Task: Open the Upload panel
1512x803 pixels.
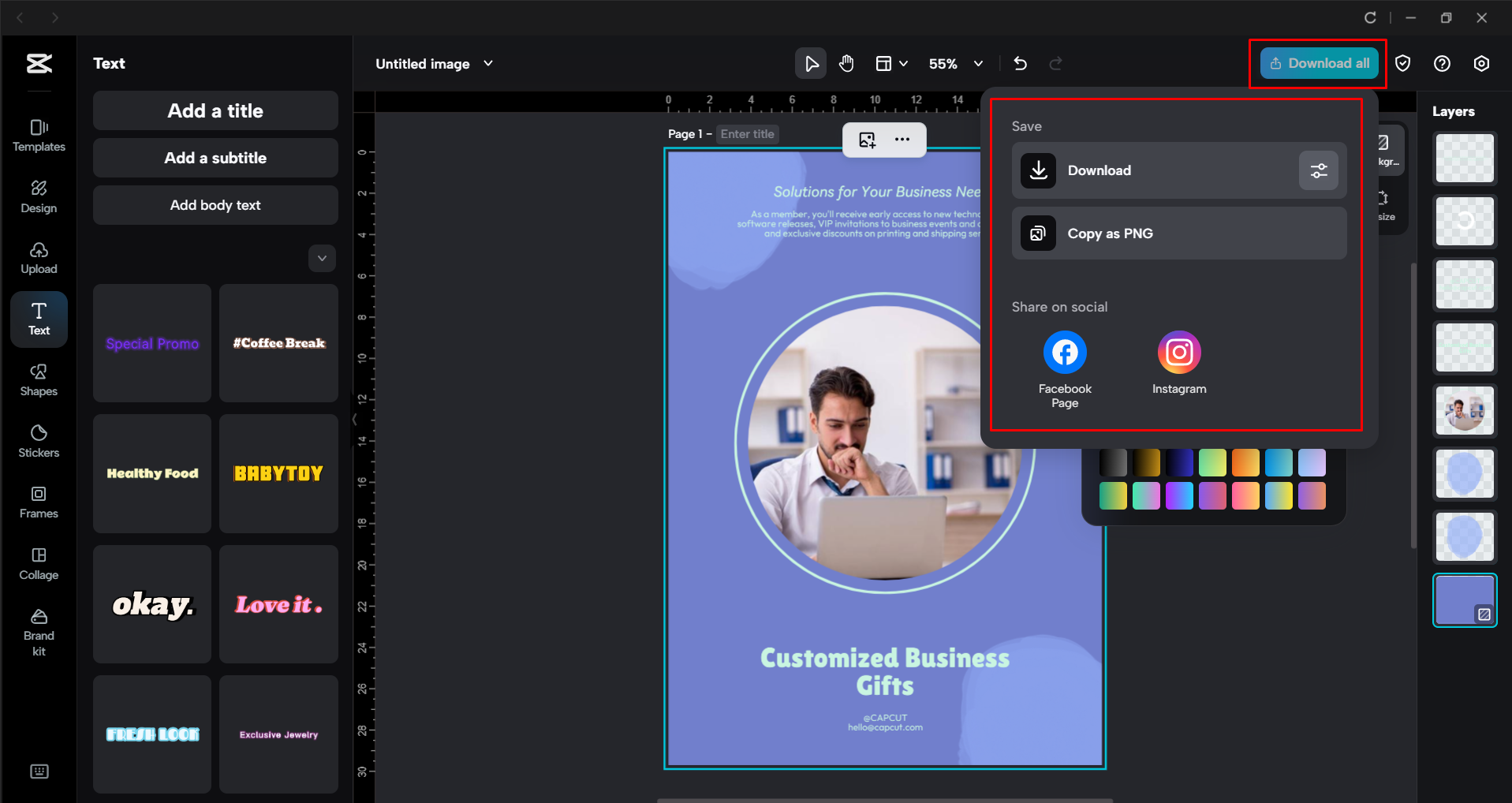Action: (x=38, y=257)
